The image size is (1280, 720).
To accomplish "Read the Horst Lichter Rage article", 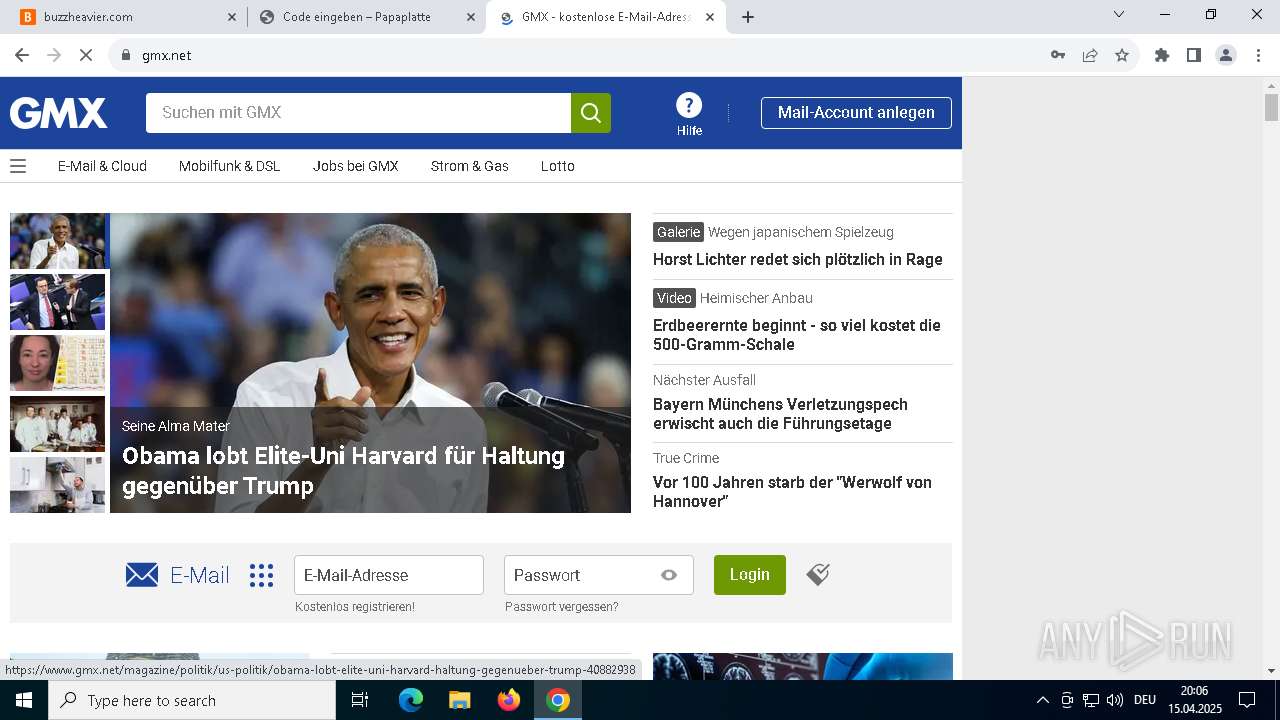I will [797, 259].
